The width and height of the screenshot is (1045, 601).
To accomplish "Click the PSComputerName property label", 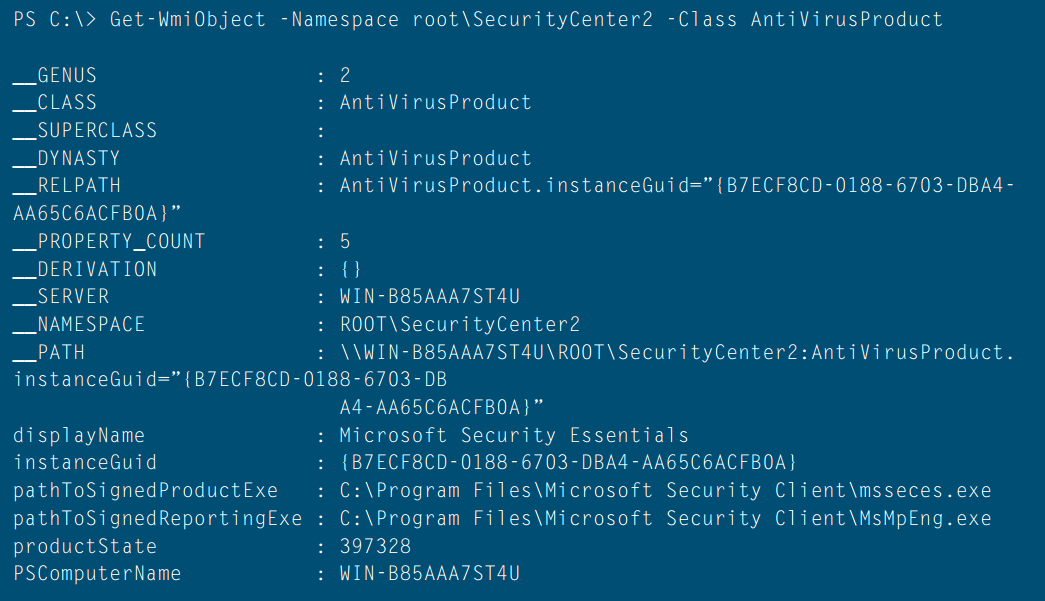I will 97,574.
